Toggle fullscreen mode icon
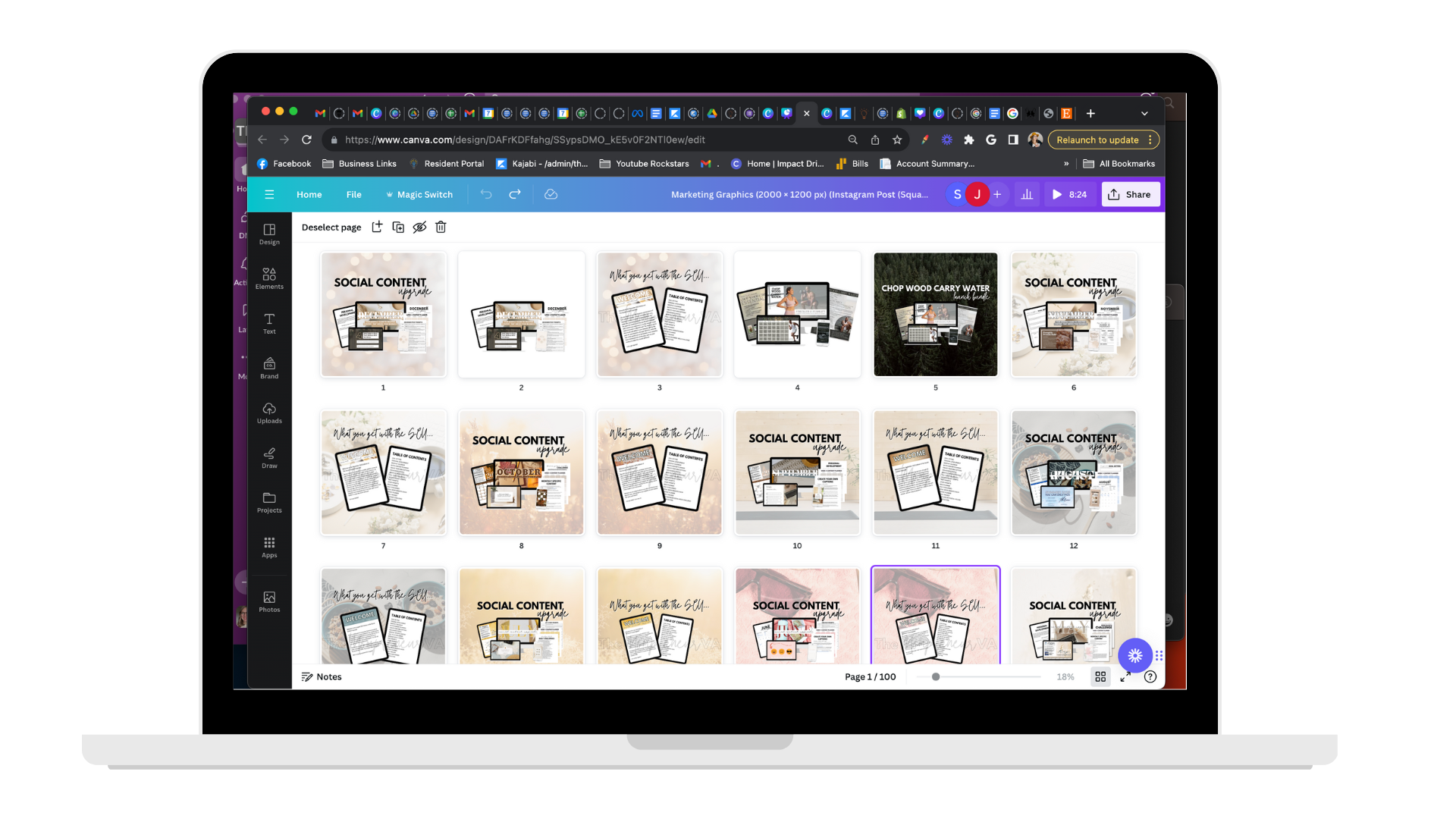 tap(1125, 676)
